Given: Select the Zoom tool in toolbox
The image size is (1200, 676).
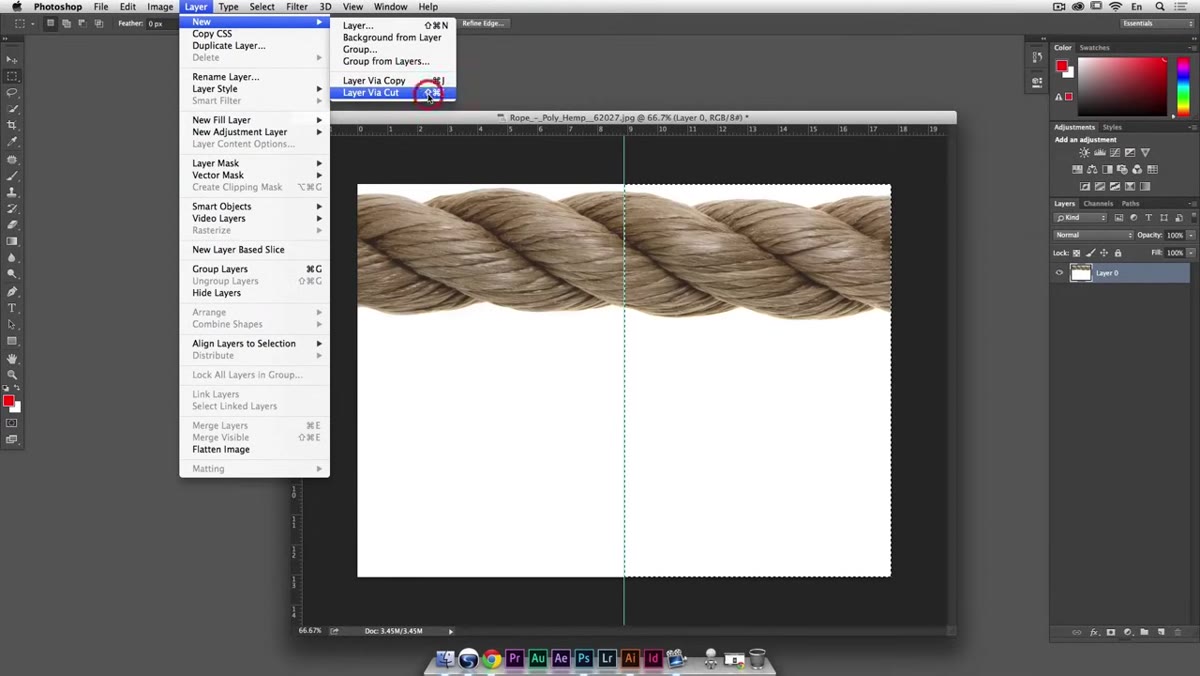Looking at the screenshot, I should coord(12,375).
